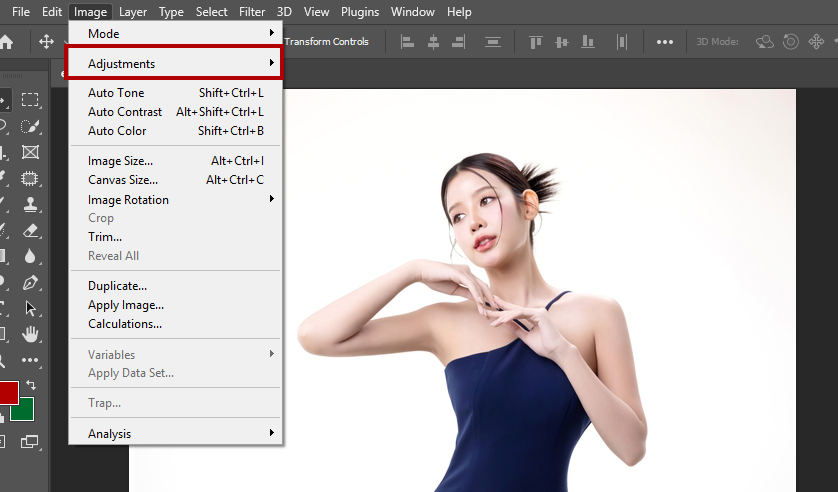Click the red foreground color swatch
This screenshot has height=492, width=838.
[x=6, y=392]
